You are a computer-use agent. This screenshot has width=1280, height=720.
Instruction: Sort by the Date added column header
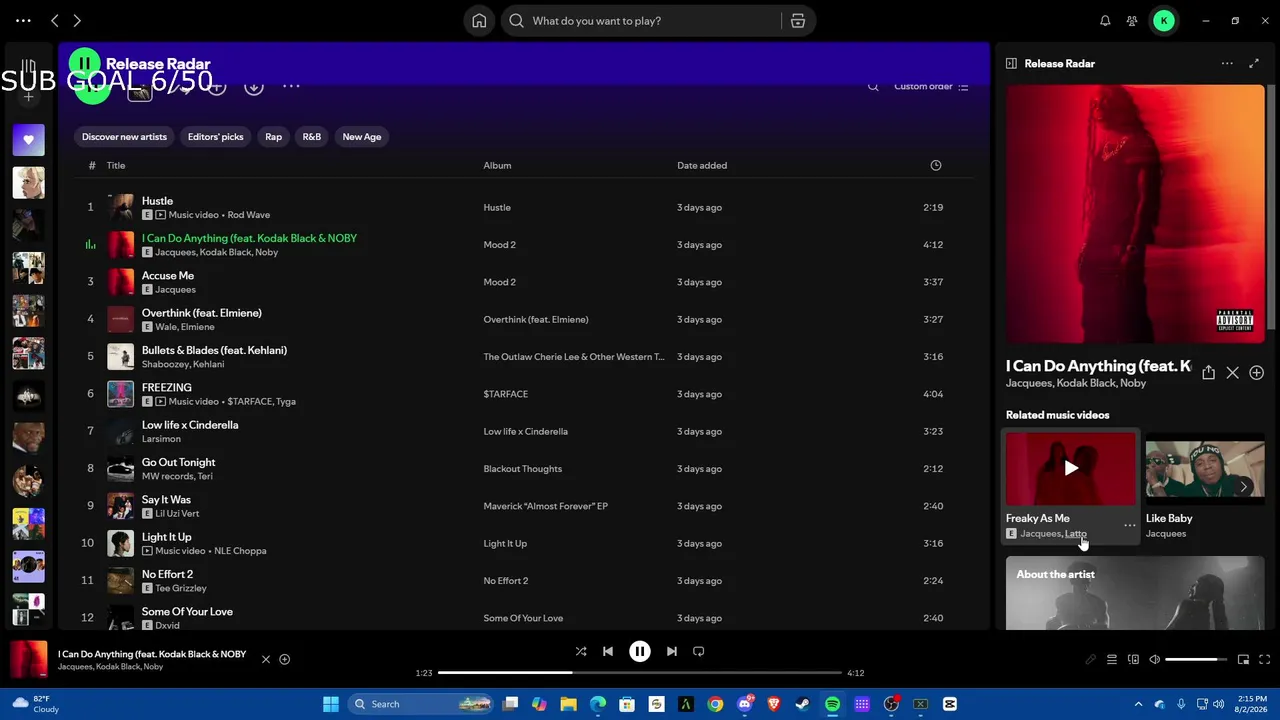(702, 166)
